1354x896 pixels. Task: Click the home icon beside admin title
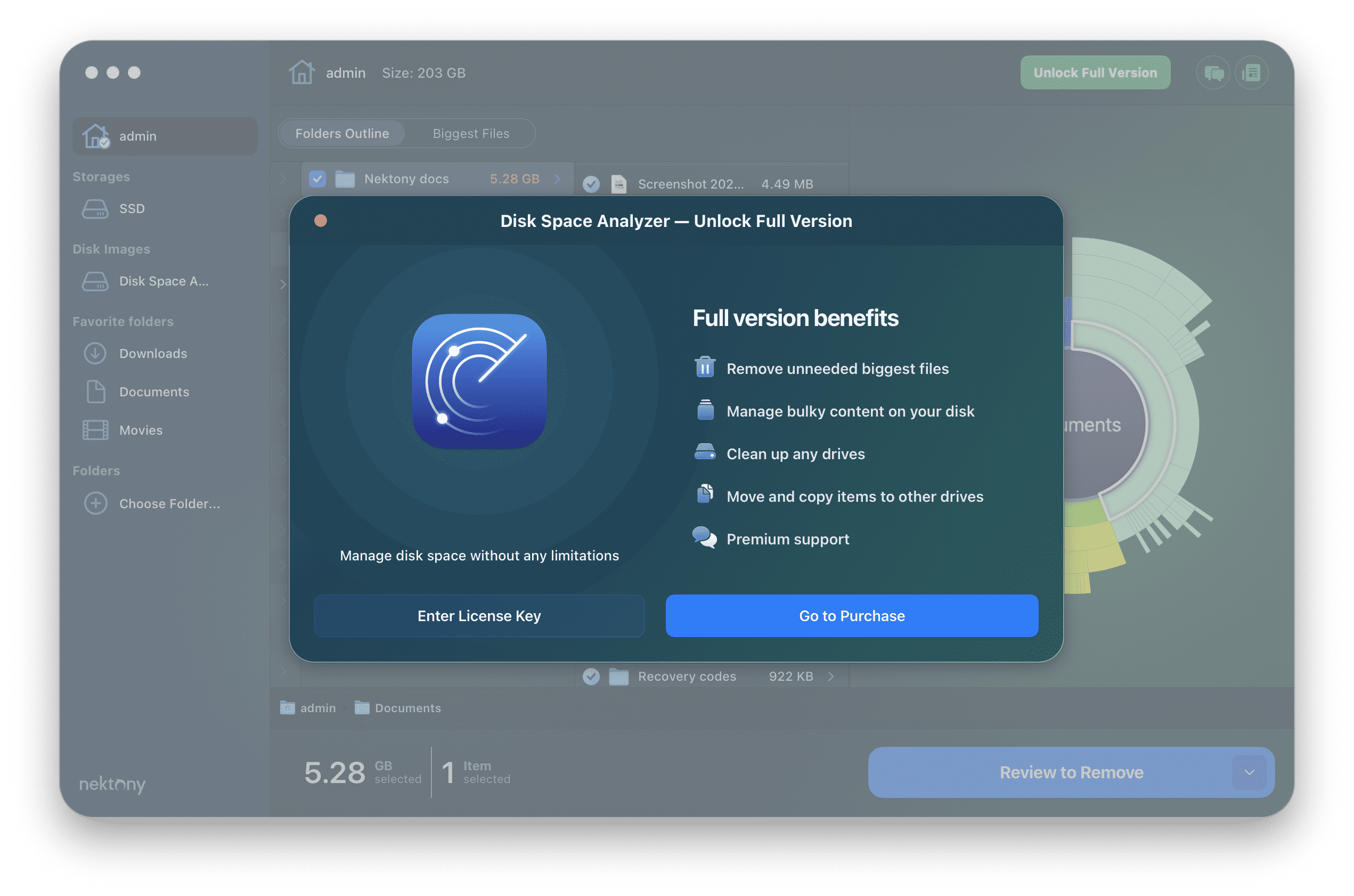point(301,72)
